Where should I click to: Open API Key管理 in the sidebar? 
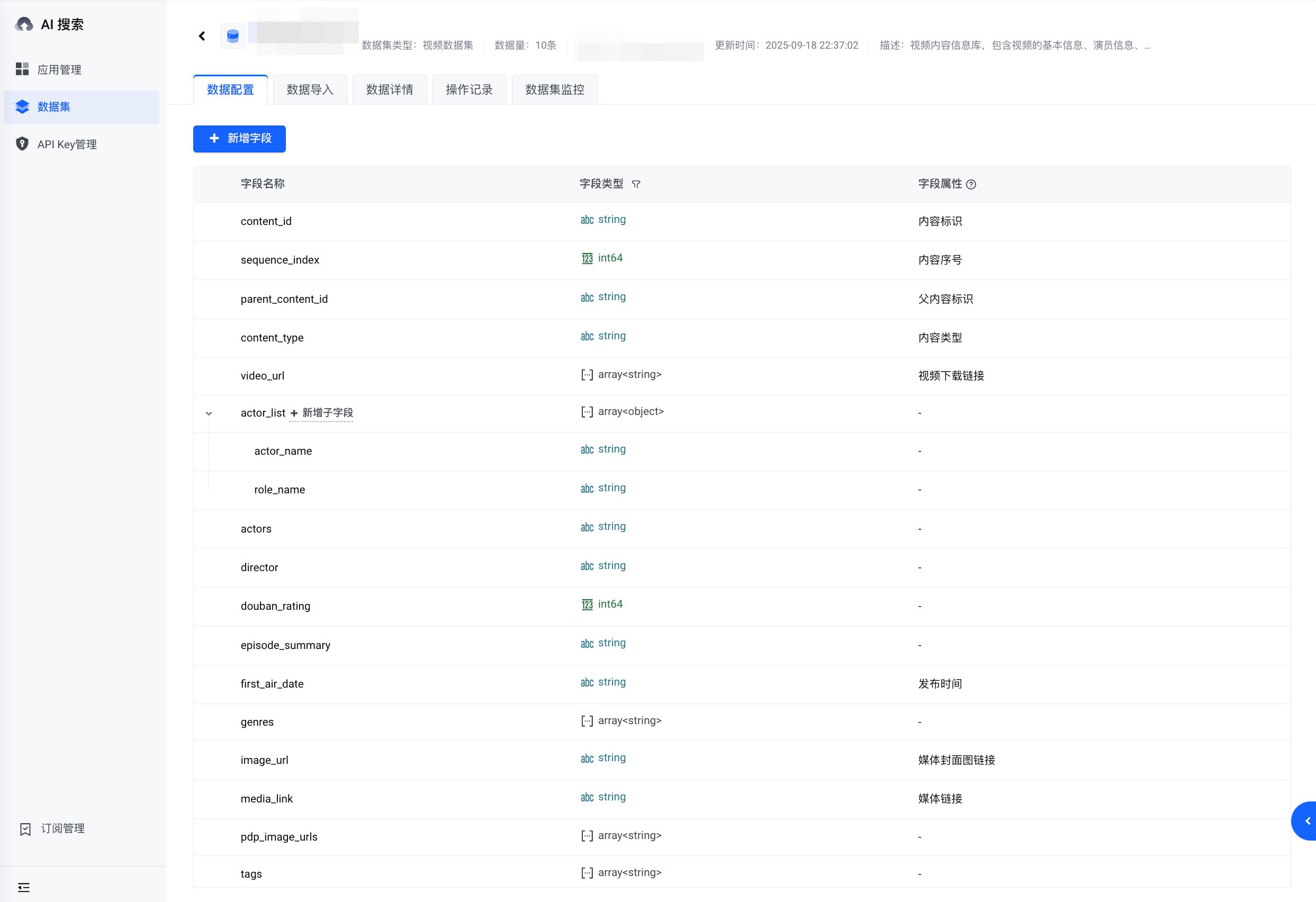66,145
